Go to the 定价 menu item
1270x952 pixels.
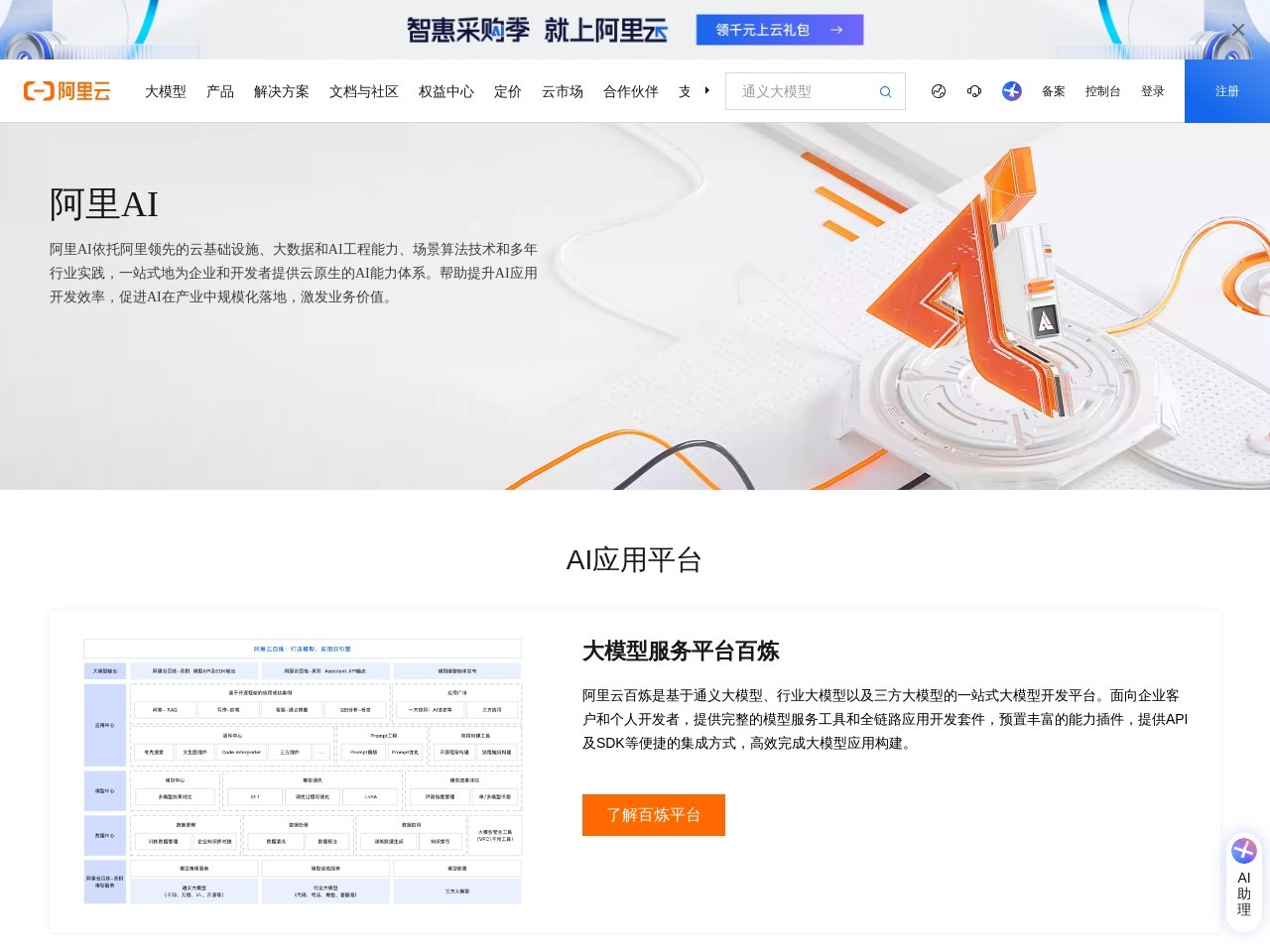pyautogui.click(x=508, y=91)
